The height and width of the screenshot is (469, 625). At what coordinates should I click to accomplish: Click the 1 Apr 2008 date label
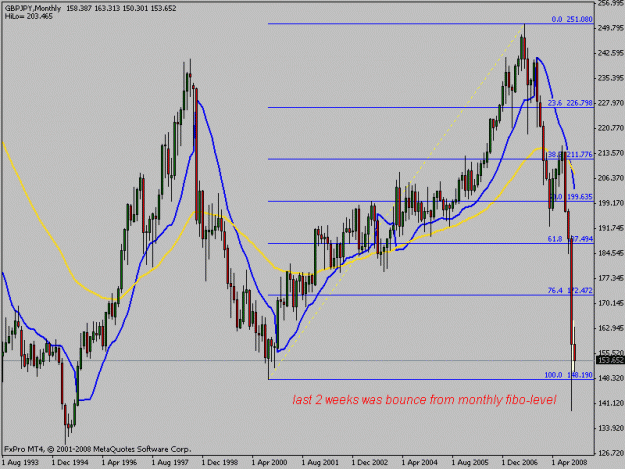tap(569, 463)
